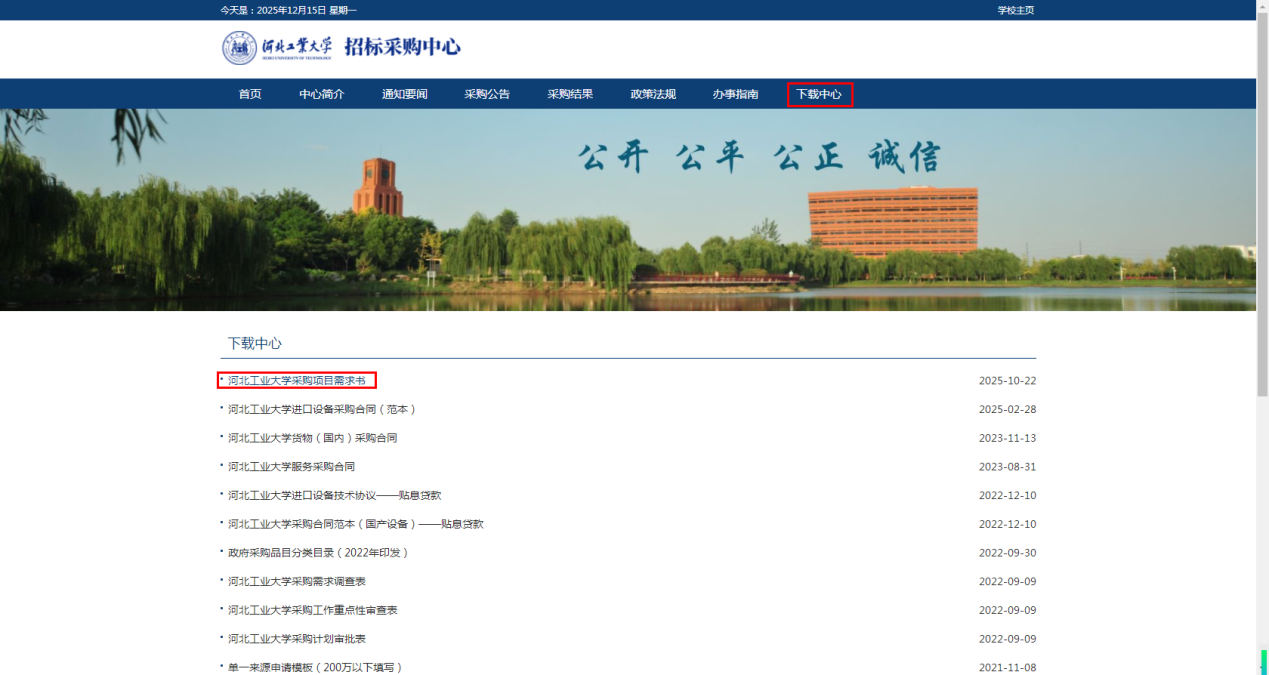The image size is (1269, 675).
Task: Select 通知要闻 in navigation bar
Action: click(x=404, y=94)
